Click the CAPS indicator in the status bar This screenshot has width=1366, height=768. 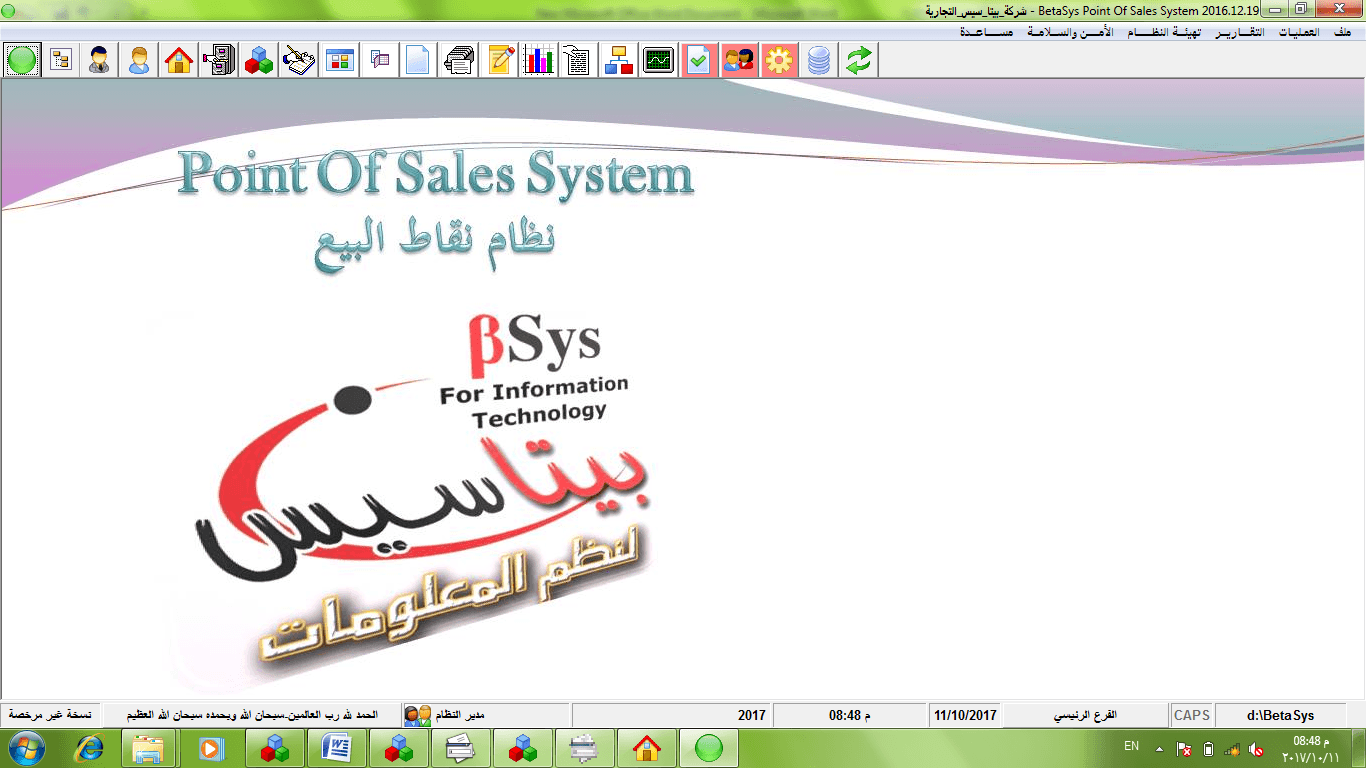pos(1192,715)
